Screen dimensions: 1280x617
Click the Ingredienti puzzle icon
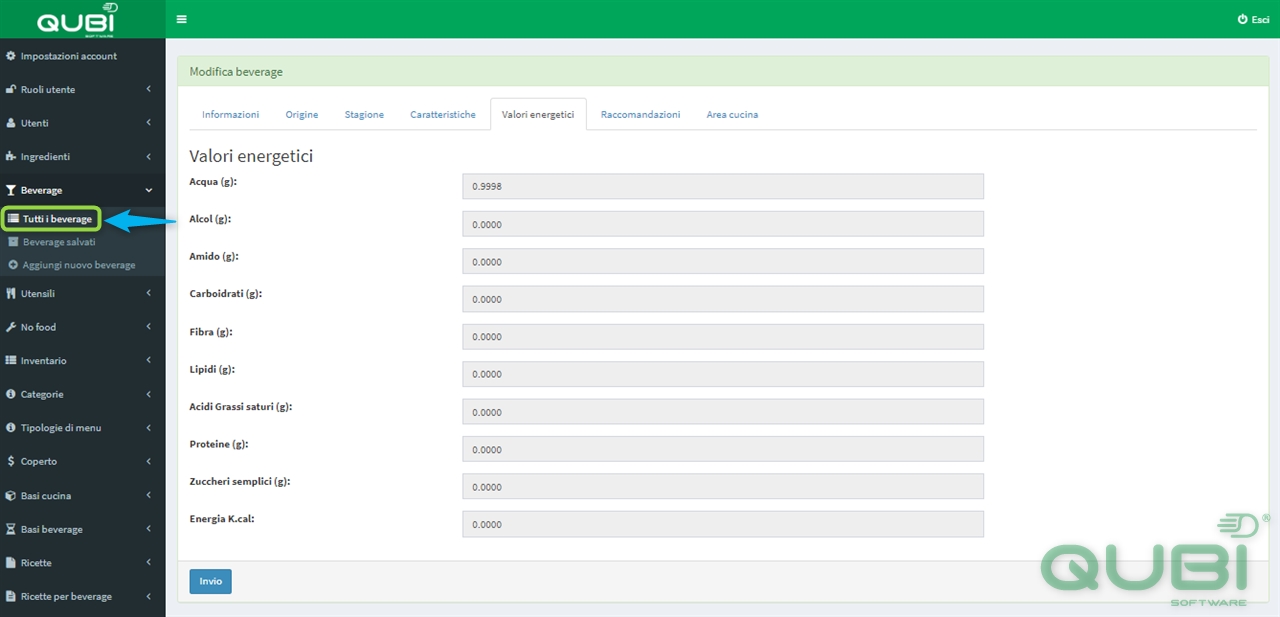pos(11,157)
